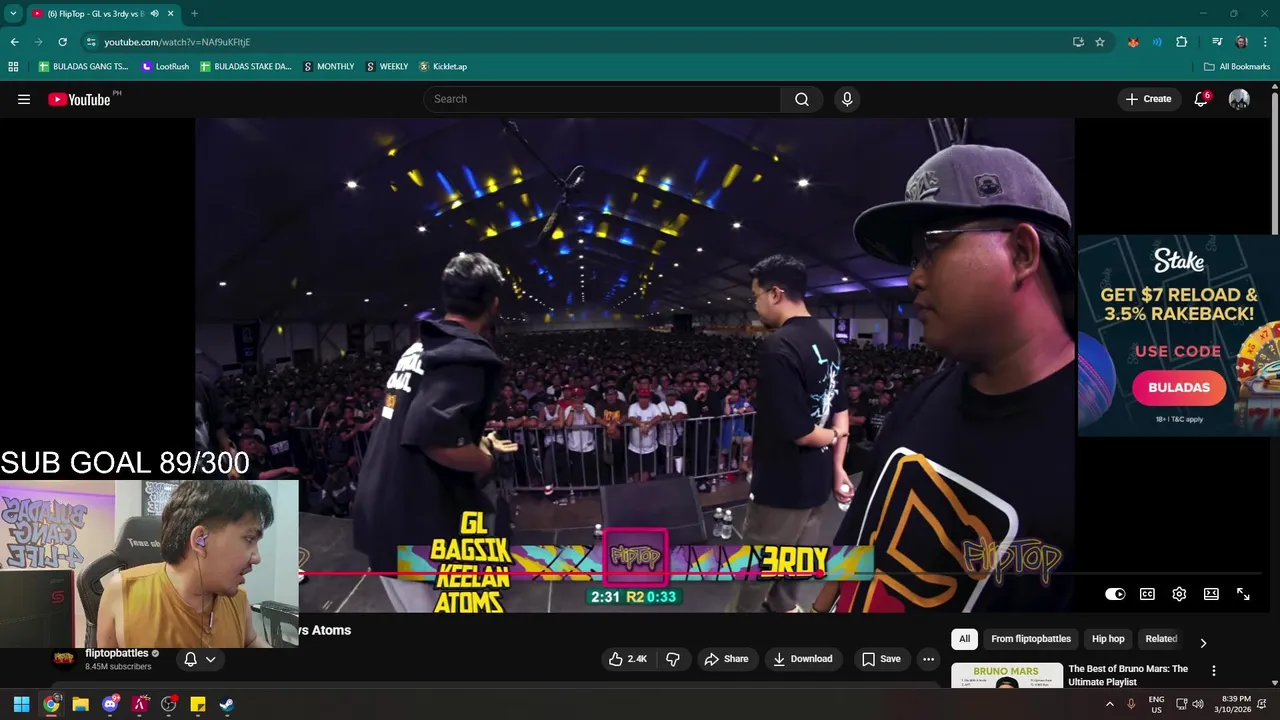Bookmark this page with the star icon
Image resolution: width=1280 pixels, height=720 pixels.
[1100, 42]
